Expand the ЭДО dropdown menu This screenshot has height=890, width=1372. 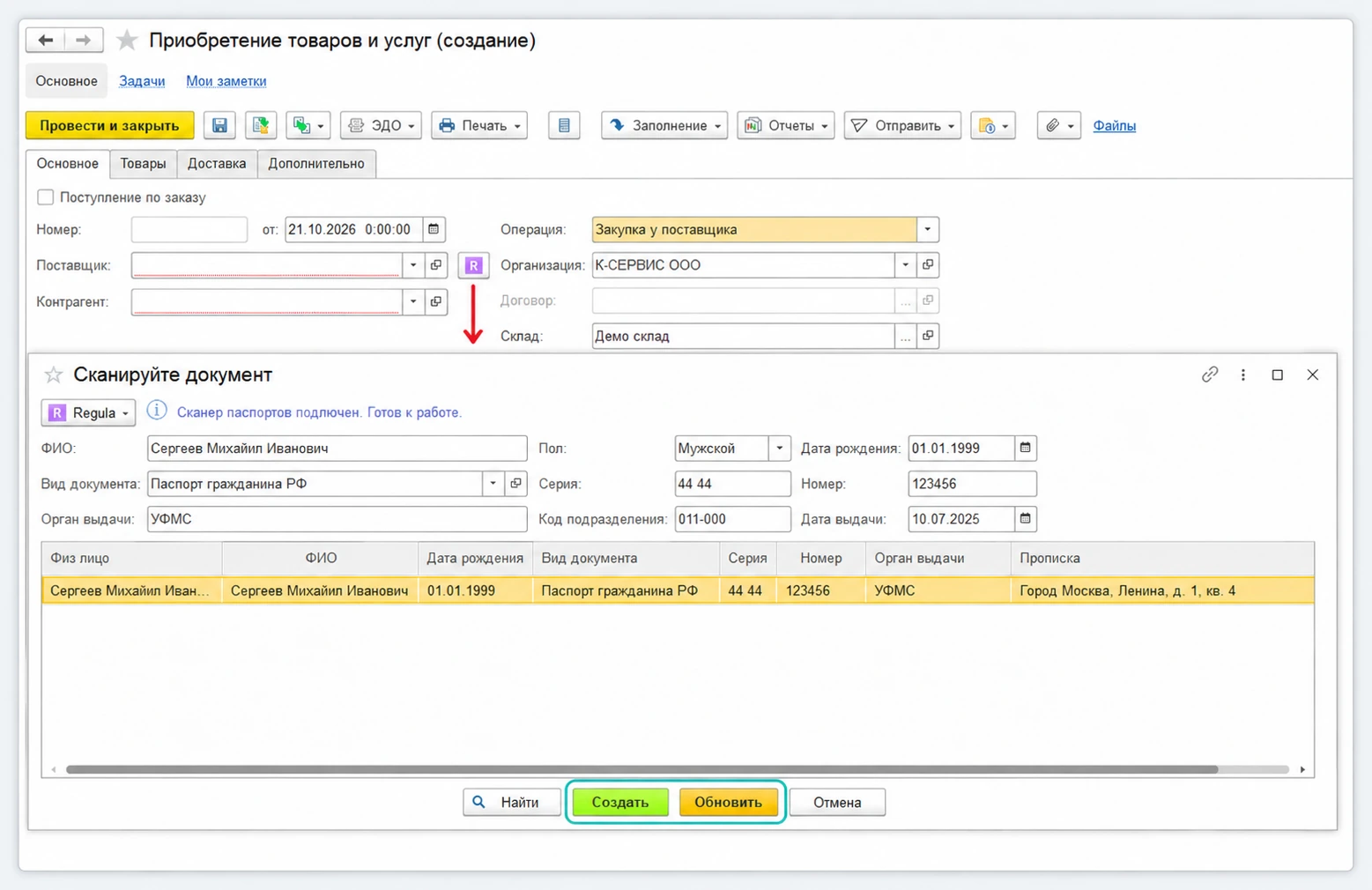click(382, 125)
